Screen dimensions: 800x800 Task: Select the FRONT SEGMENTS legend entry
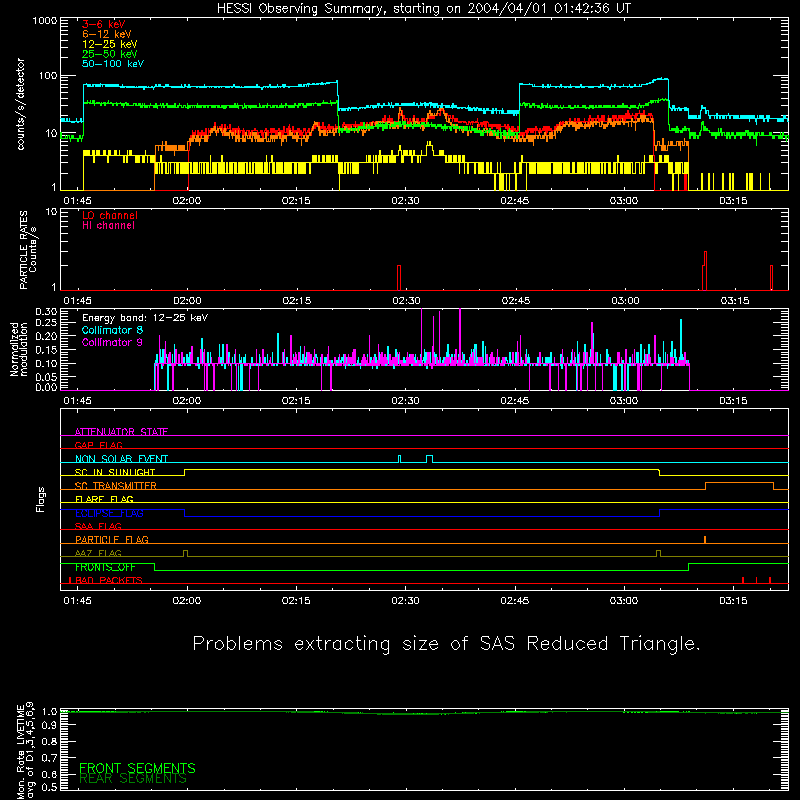[137, 768]
